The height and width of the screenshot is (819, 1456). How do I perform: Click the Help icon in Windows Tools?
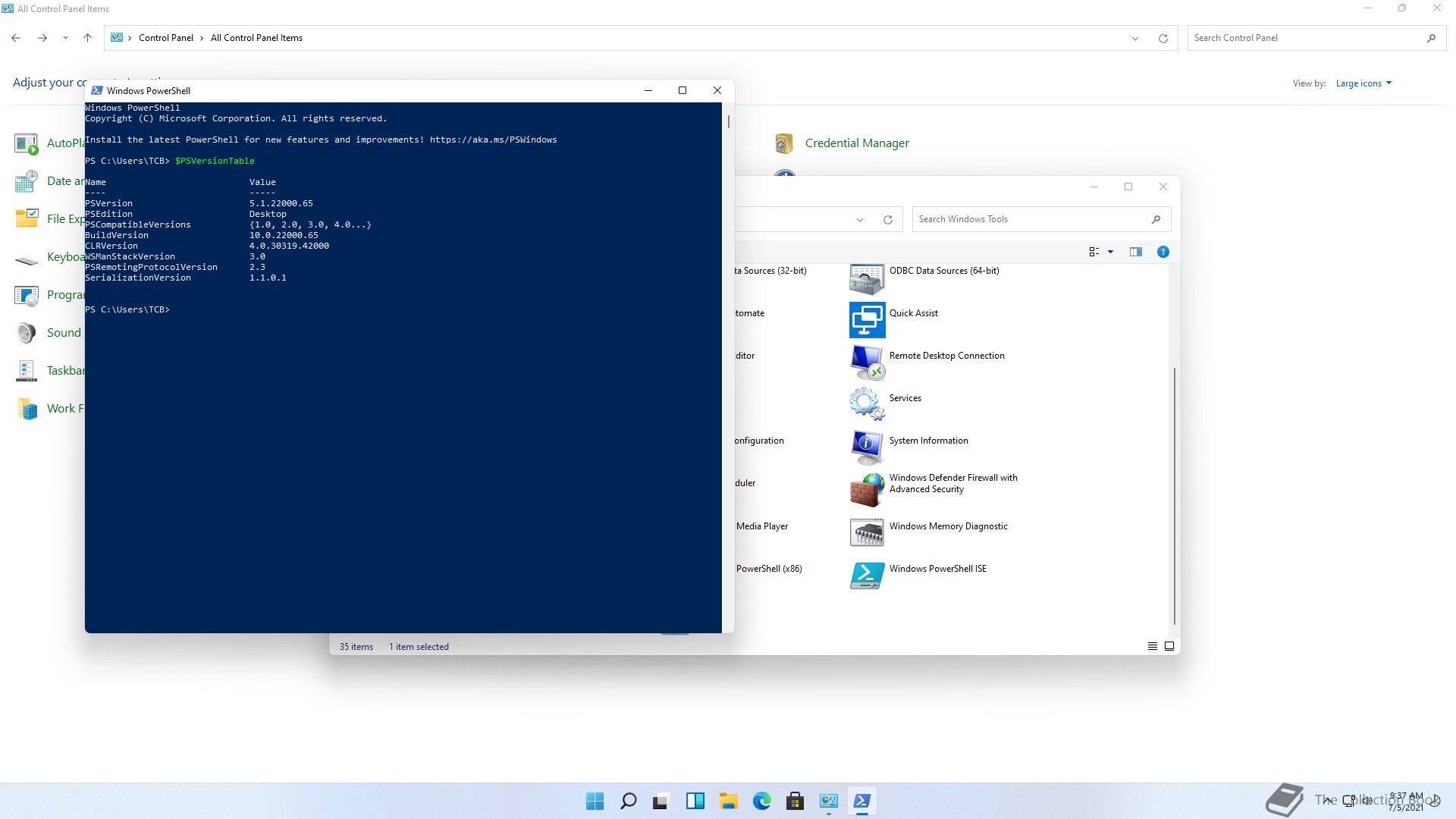[1163, 252]
